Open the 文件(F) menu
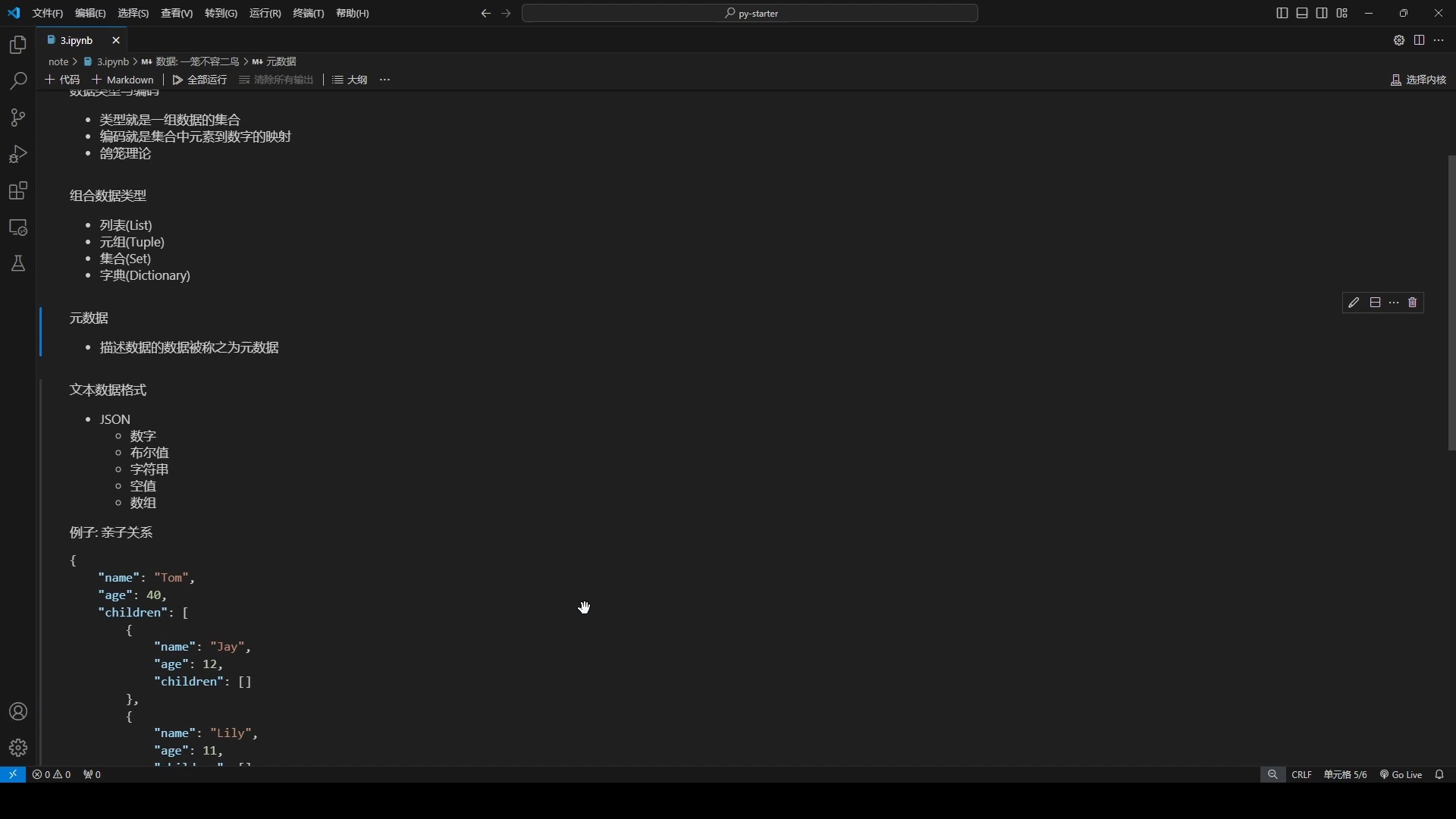The width and height of the screenshot is (1456, 819). click(48, 13)
